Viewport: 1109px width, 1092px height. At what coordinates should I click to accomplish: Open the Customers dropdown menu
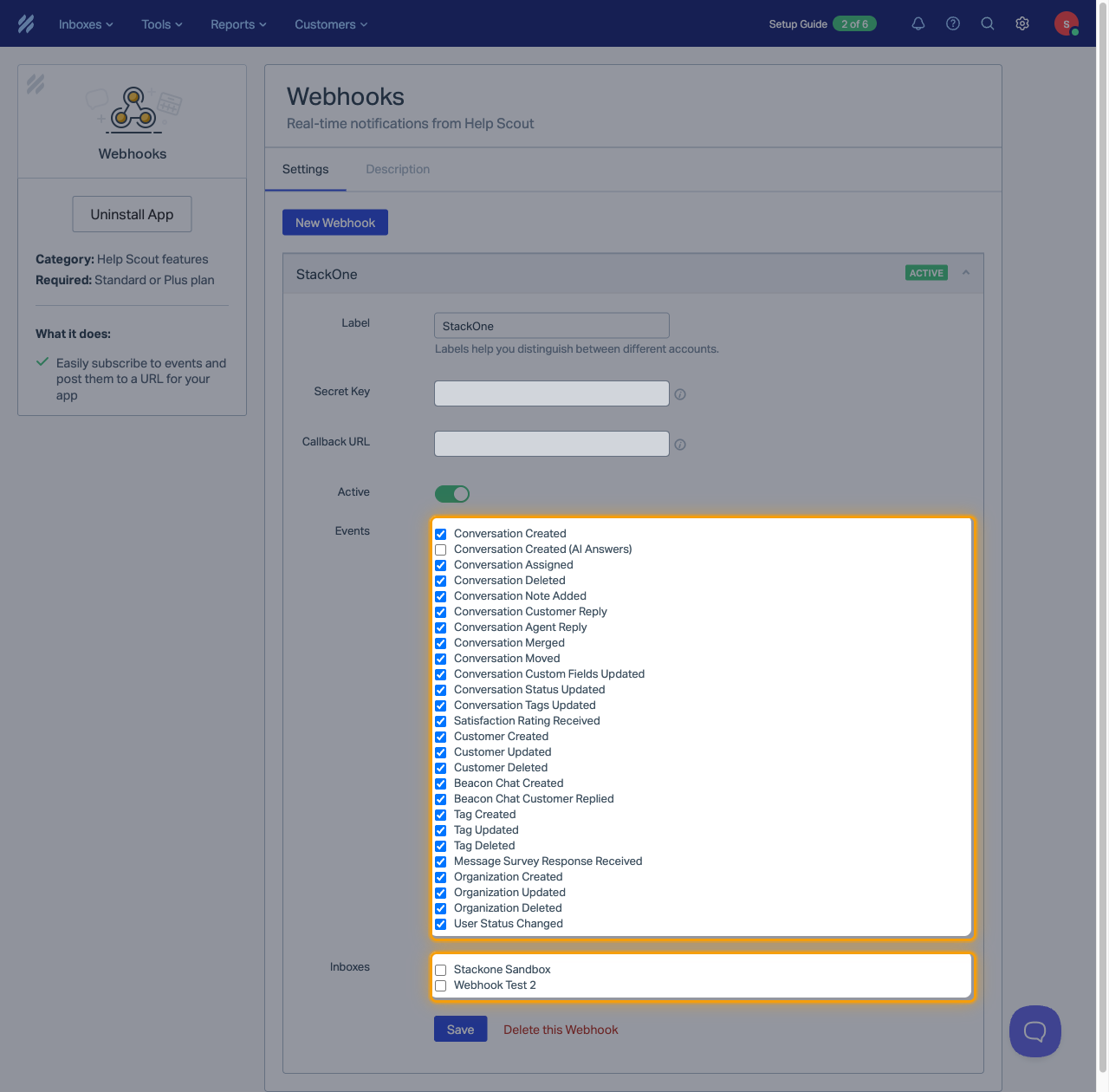coord(331,24)
